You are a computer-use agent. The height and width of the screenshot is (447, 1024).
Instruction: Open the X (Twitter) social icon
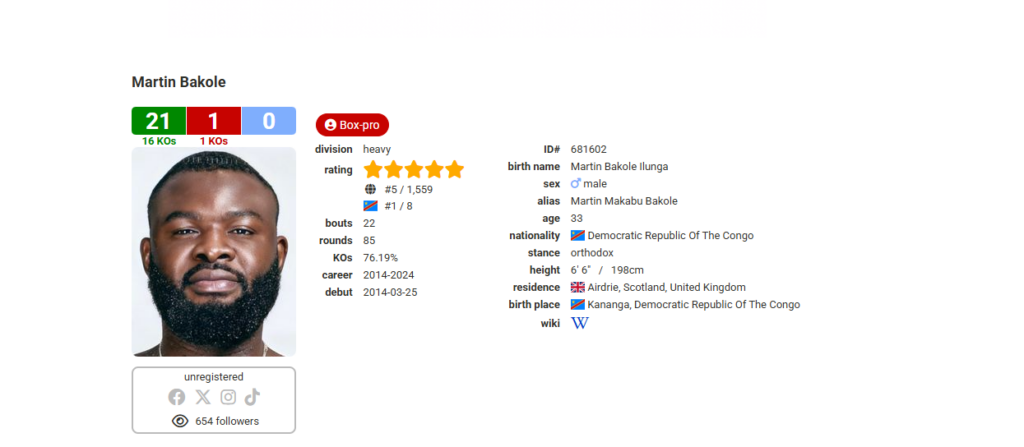[x=202, y=397]
